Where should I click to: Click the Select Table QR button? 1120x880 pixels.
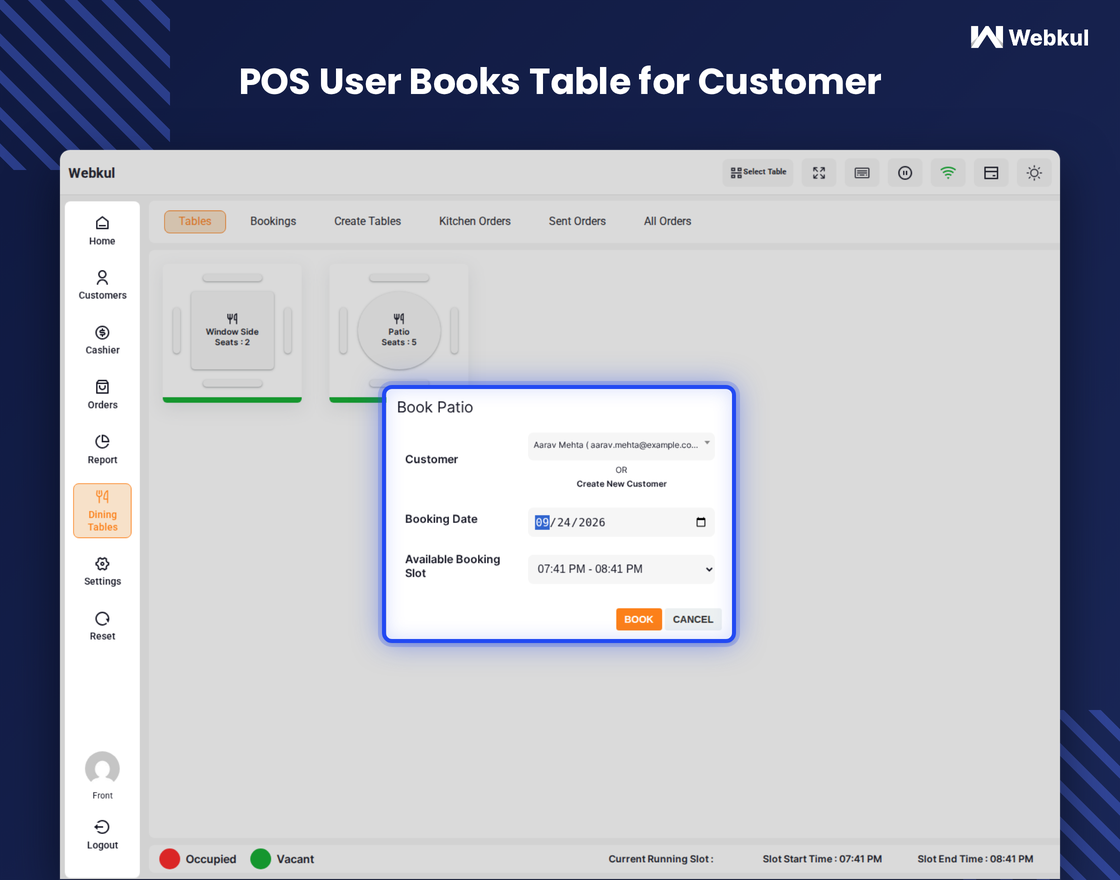[x=758, y=173]
